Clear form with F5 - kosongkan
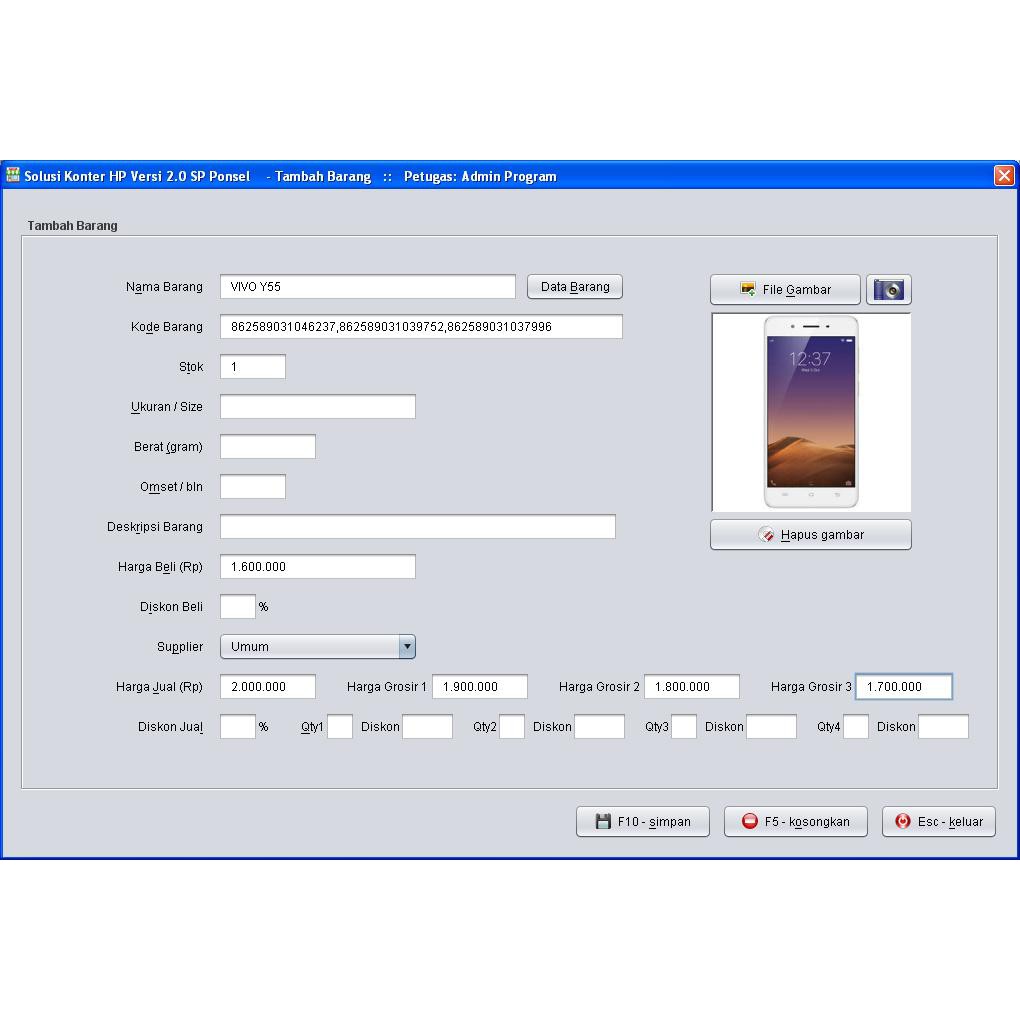Viewport: 1020px width, 1020px height. tap(795, 822)
